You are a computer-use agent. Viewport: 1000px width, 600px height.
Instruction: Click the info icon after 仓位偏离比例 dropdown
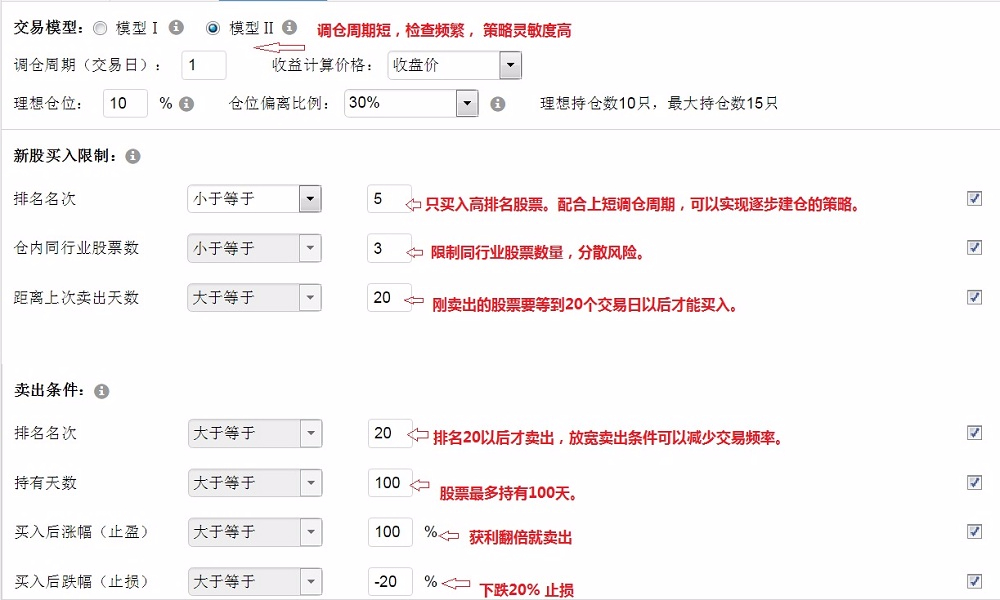click(498, 103)
